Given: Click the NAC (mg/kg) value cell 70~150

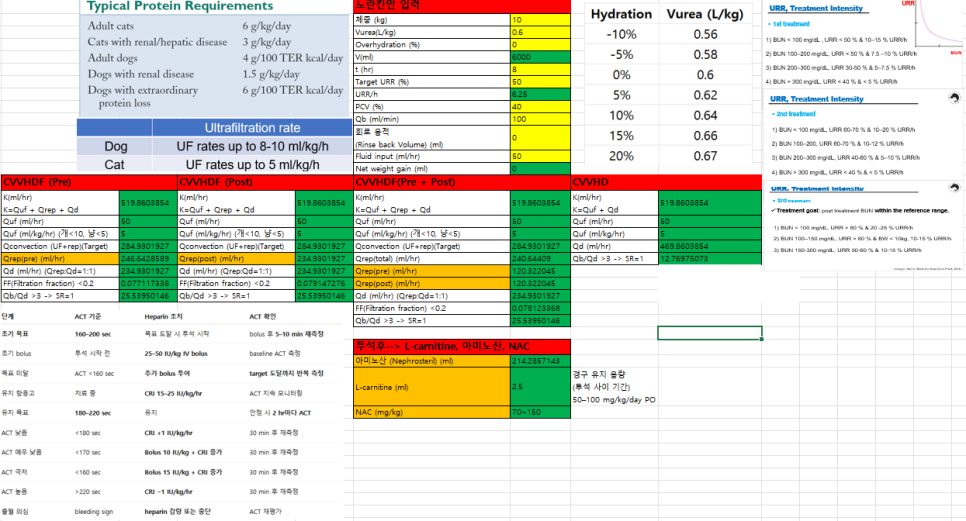Looking at the screenshot, I should coord(539,412).
